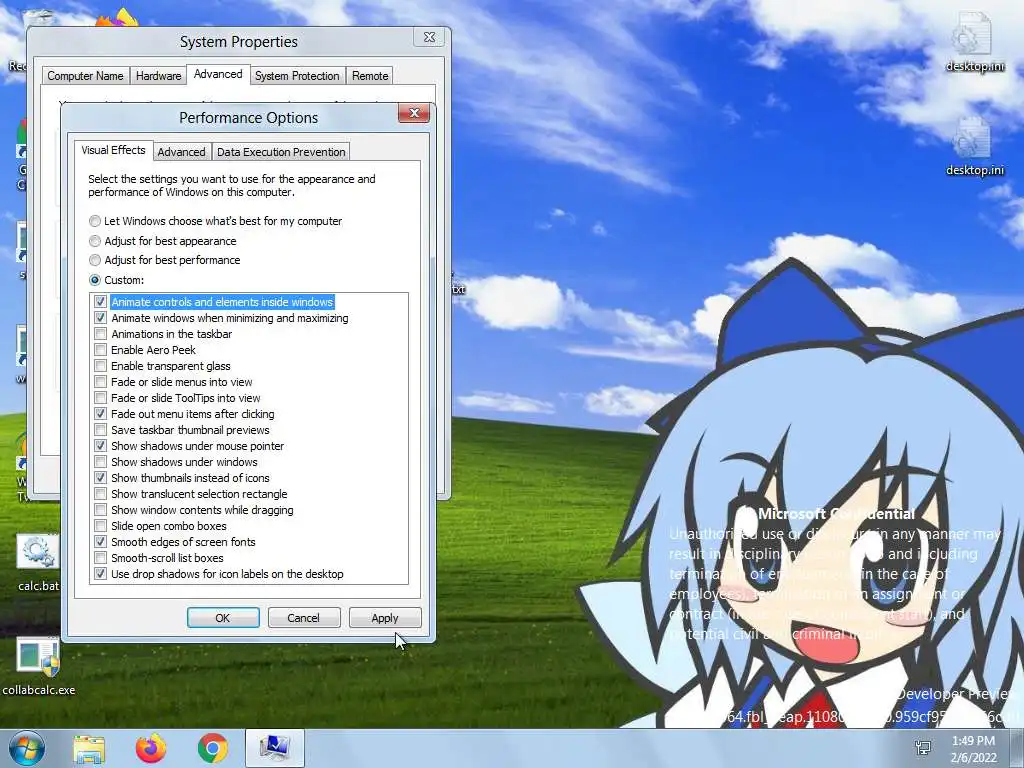Screen dimensions: 1024x768
Task: Switch to Visual Effects tab
Action: click(x=114, y=150)
